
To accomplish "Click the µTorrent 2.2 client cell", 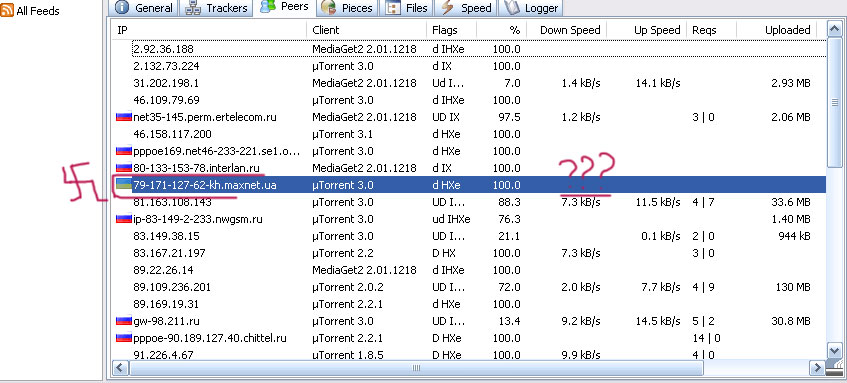I will pyautogui.click(x=342, y=253).
